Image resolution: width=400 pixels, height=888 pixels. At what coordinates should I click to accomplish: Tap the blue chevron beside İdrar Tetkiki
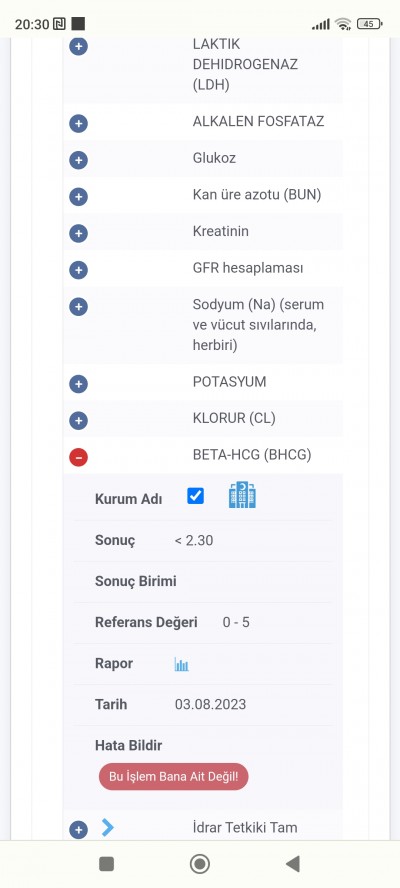click(108, 827)
